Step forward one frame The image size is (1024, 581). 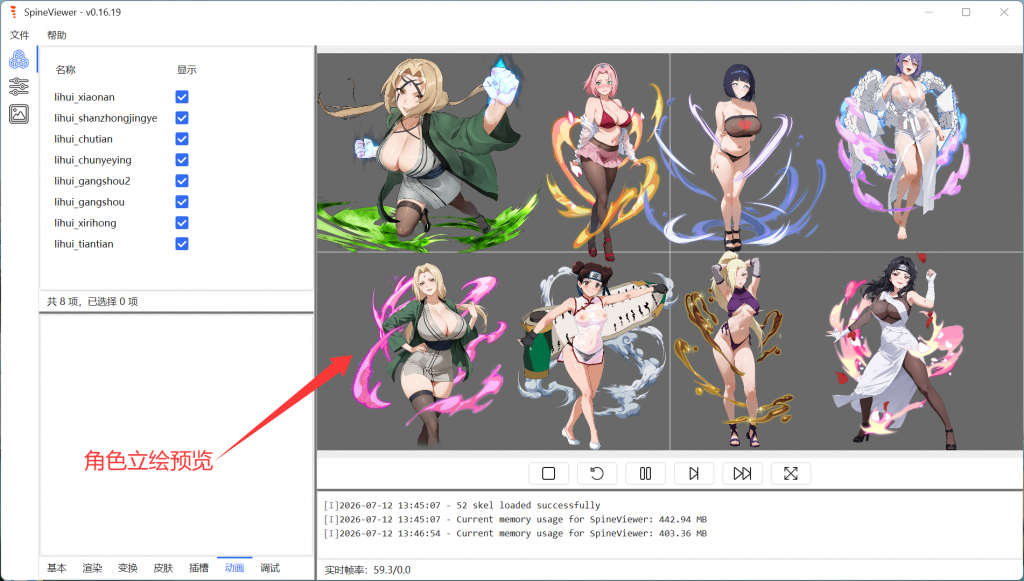694,473
